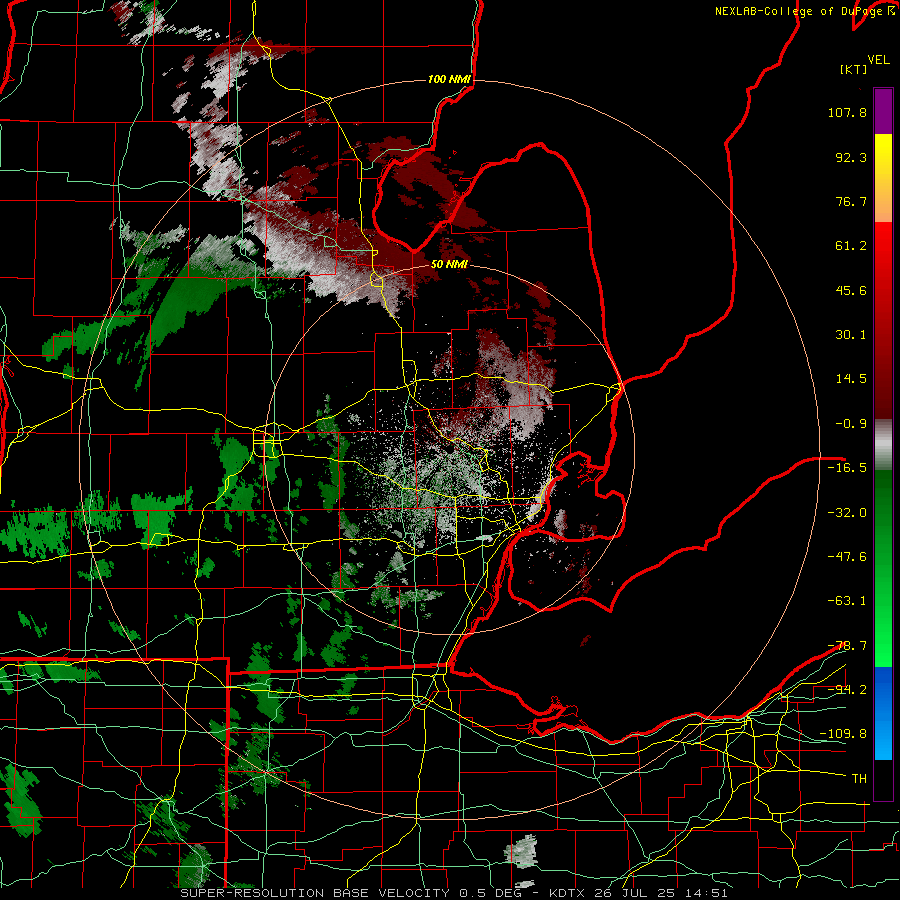900x900 pixels.
Task: Select the 14.5 legend value
Action: tap(851, 379)
